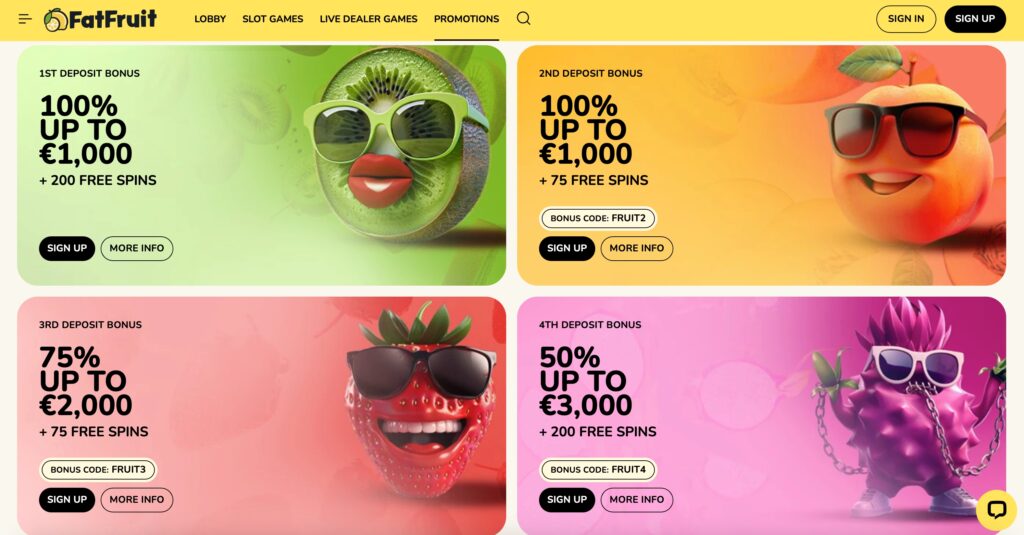
Task: Sign up for 3rd deposit bonus
Action: click(x=67, y=500)
